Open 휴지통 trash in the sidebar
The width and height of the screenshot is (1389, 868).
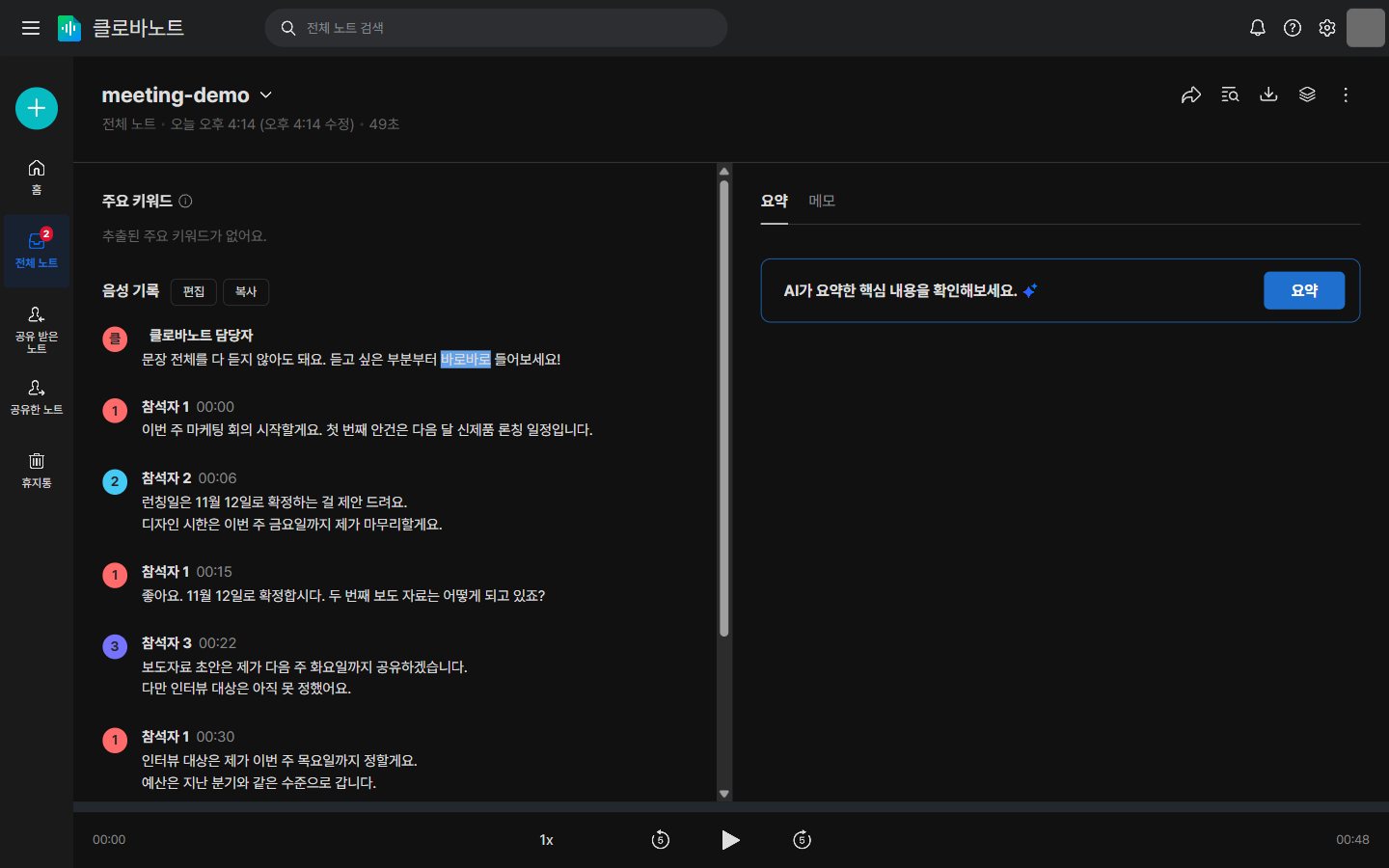(37, 470)
